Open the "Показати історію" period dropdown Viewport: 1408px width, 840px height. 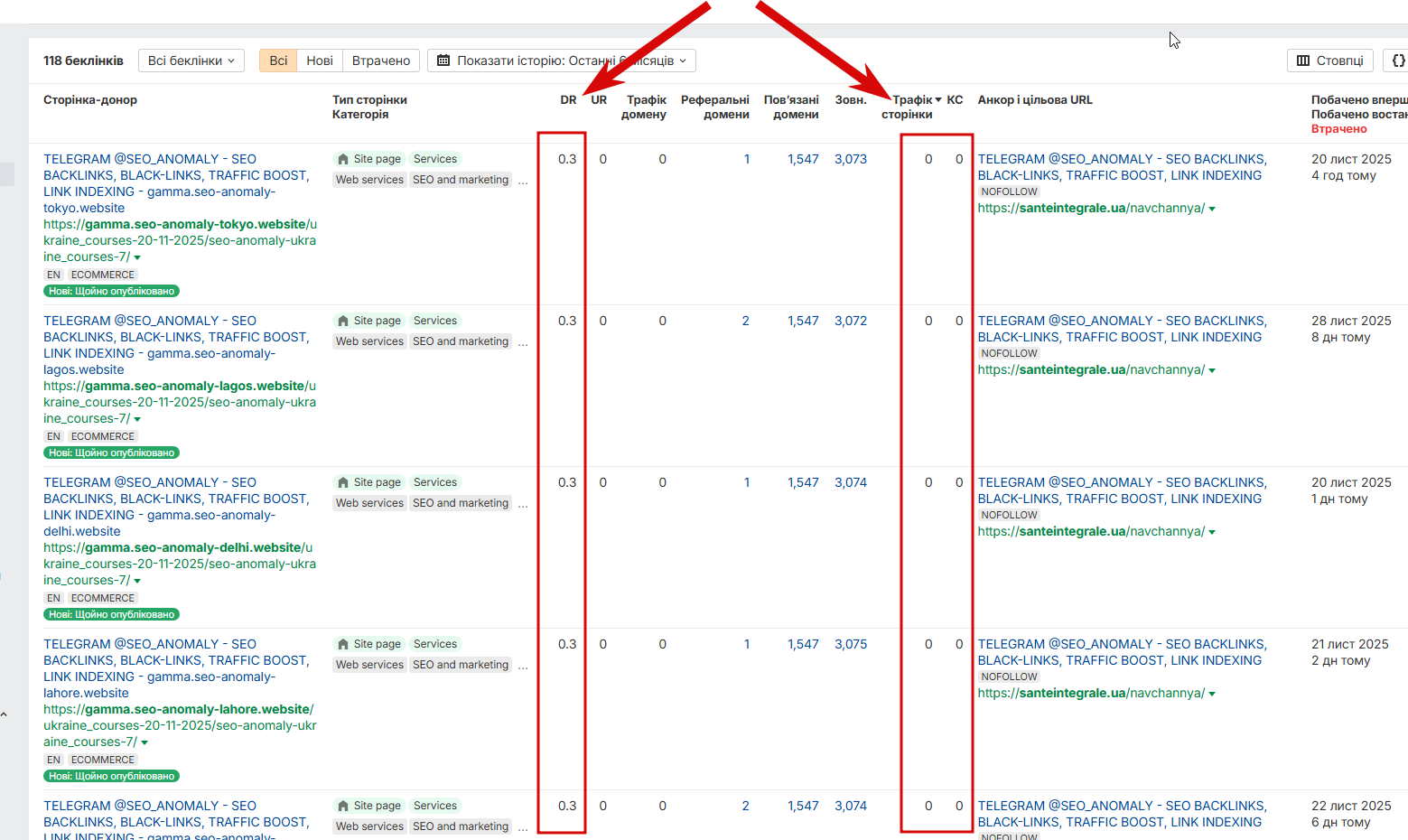[x=562, y=61]
